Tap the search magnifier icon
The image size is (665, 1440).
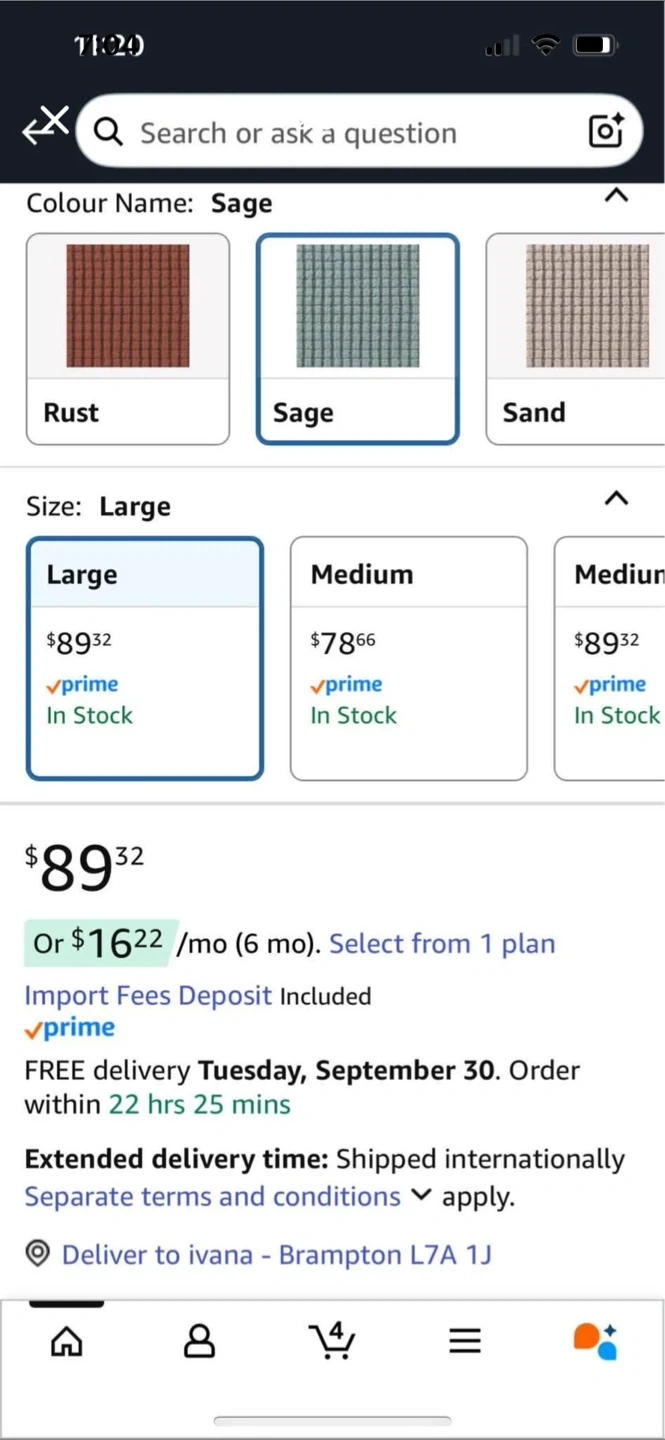[x=108, y=132]
